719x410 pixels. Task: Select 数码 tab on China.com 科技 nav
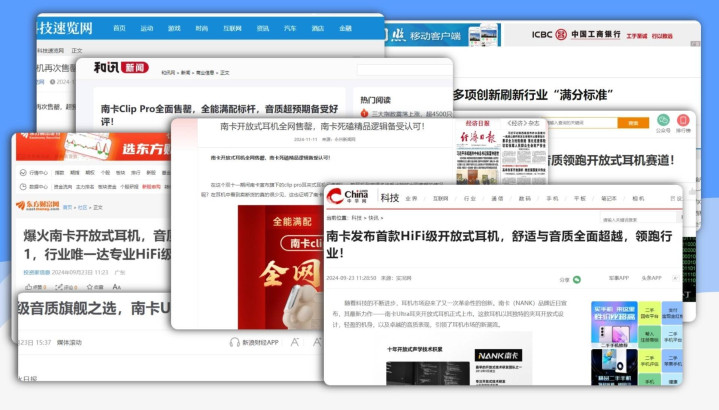point(525,199)
